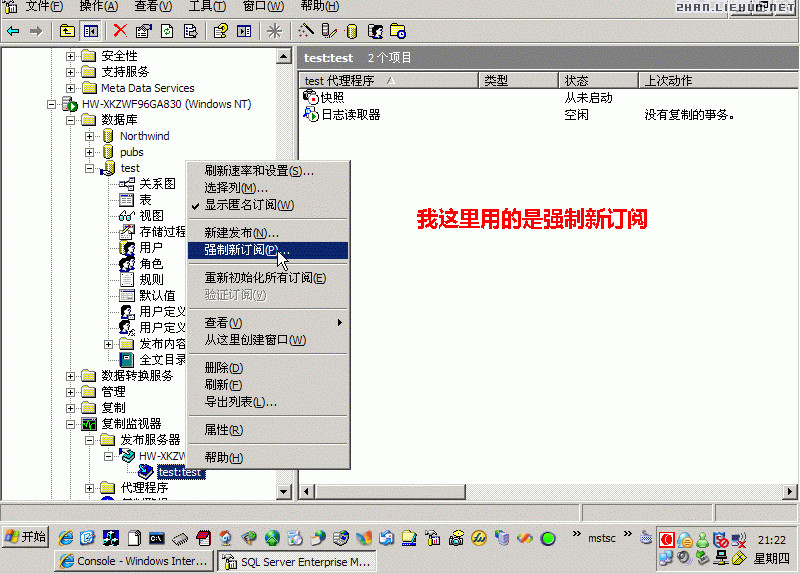This screenshot has width=800, height=574.
Task: Expand the Meta Data Services folder
Action: click(x=70, y=88)
